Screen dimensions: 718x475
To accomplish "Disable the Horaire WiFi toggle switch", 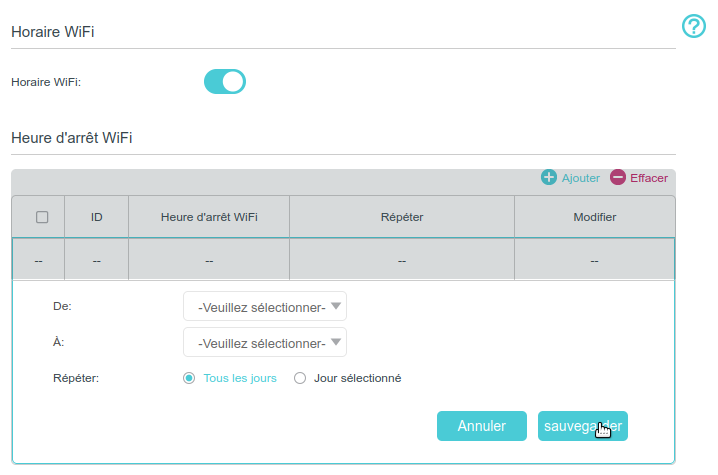I will (x=225, y=82).
